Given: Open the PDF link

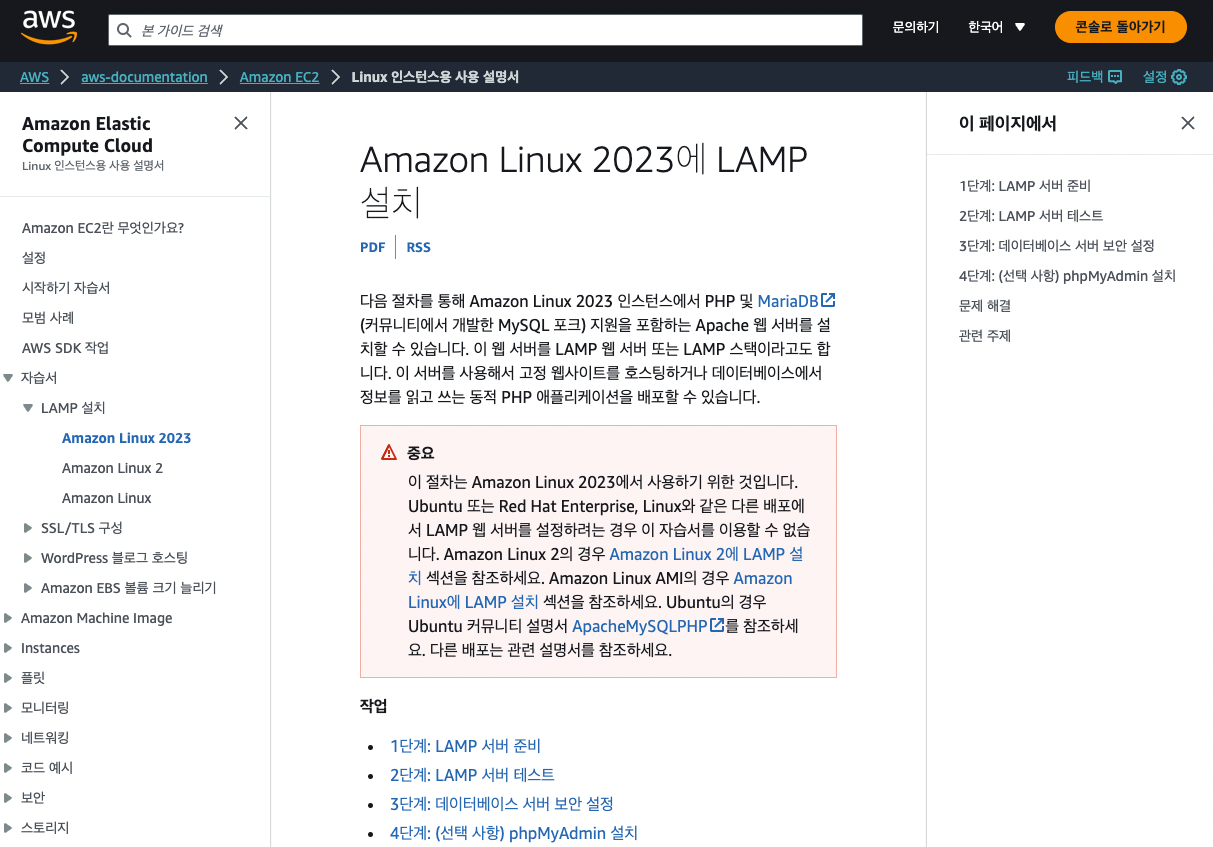Looking at the screenshot, I should [x=372, y=247].
